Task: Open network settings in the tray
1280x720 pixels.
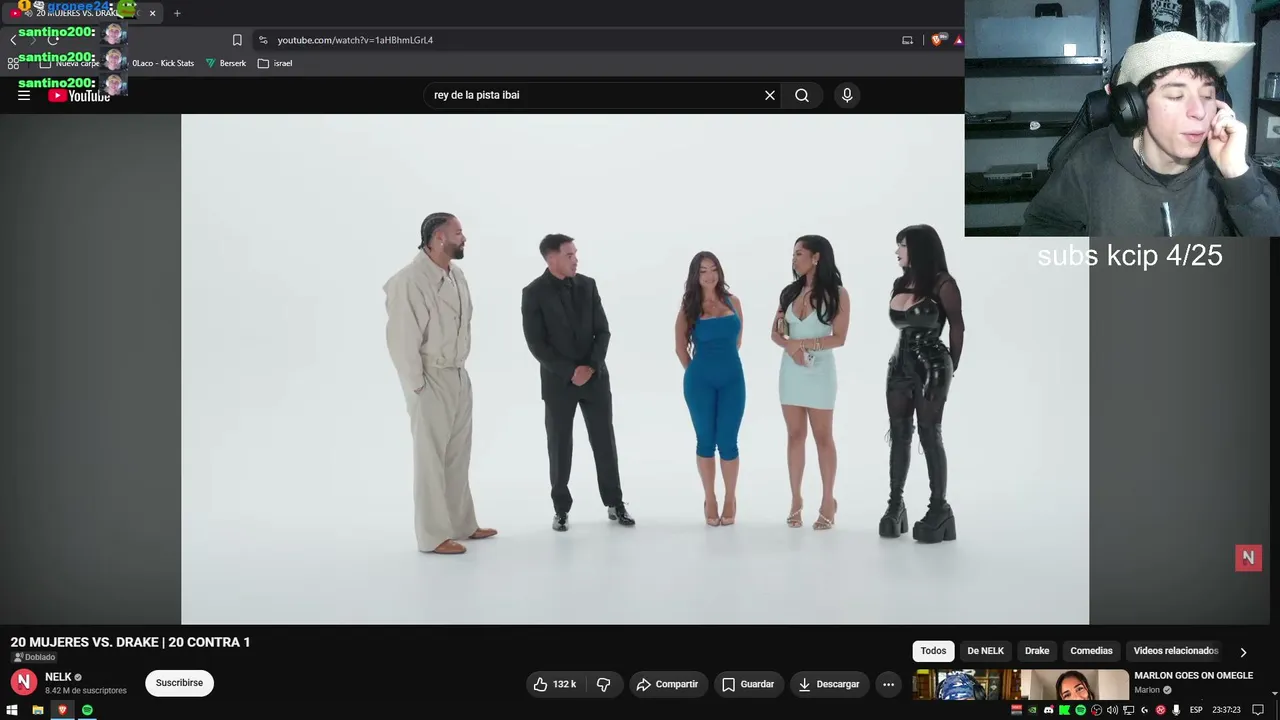Action: [1129, 710]
